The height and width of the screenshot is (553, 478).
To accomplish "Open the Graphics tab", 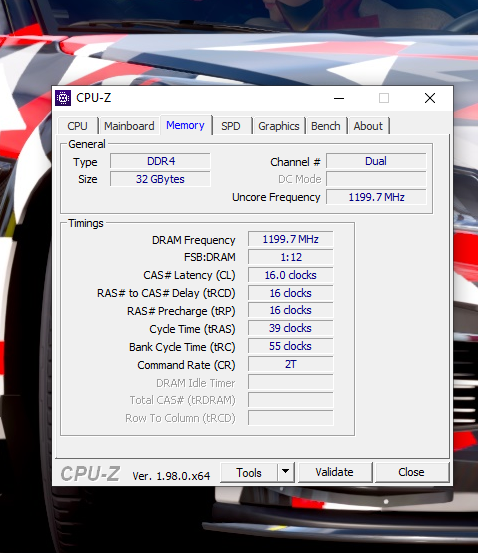I will click(279, 126).
